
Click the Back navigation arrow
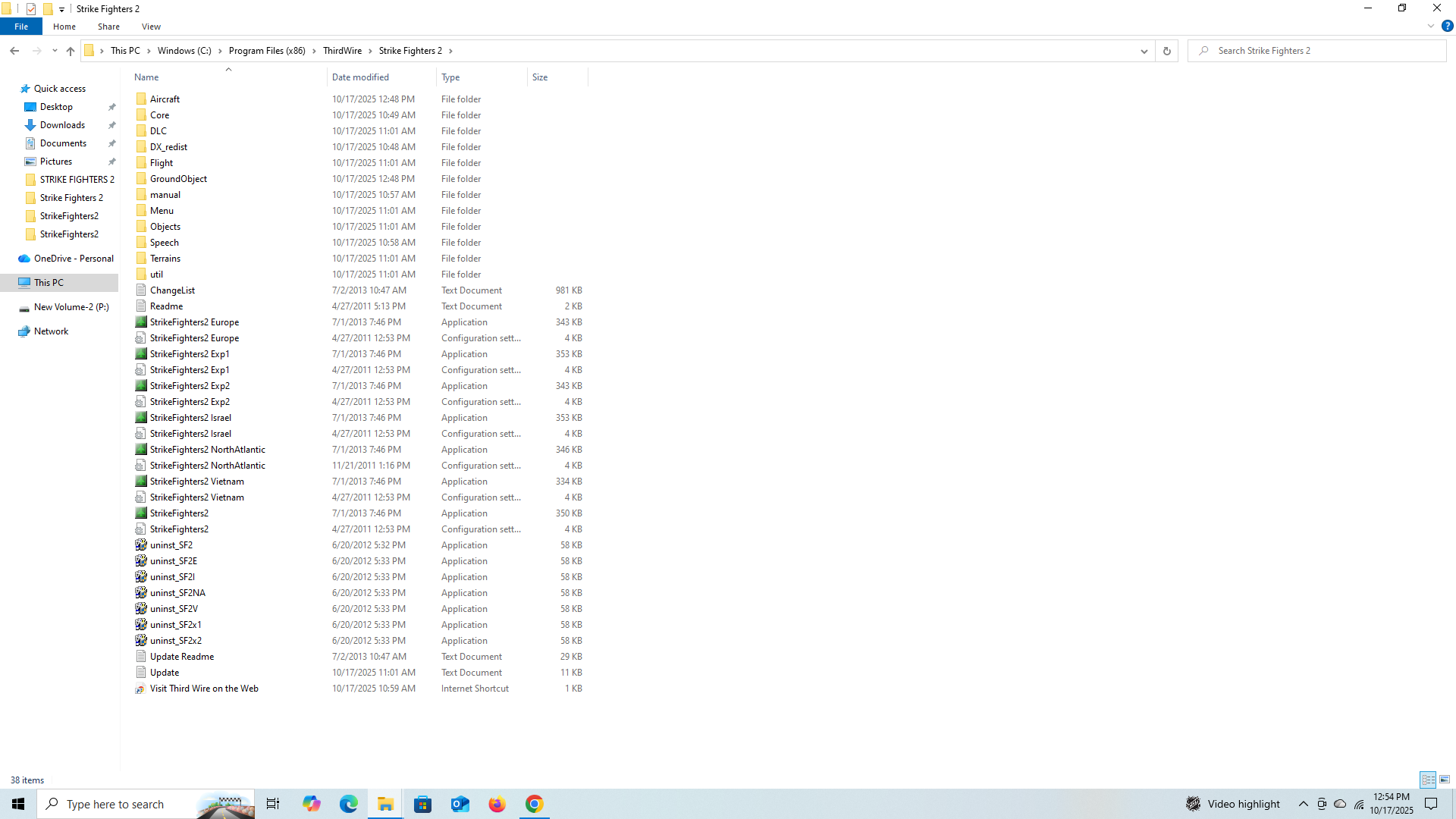pyautogui.click(x=14, y=51)
